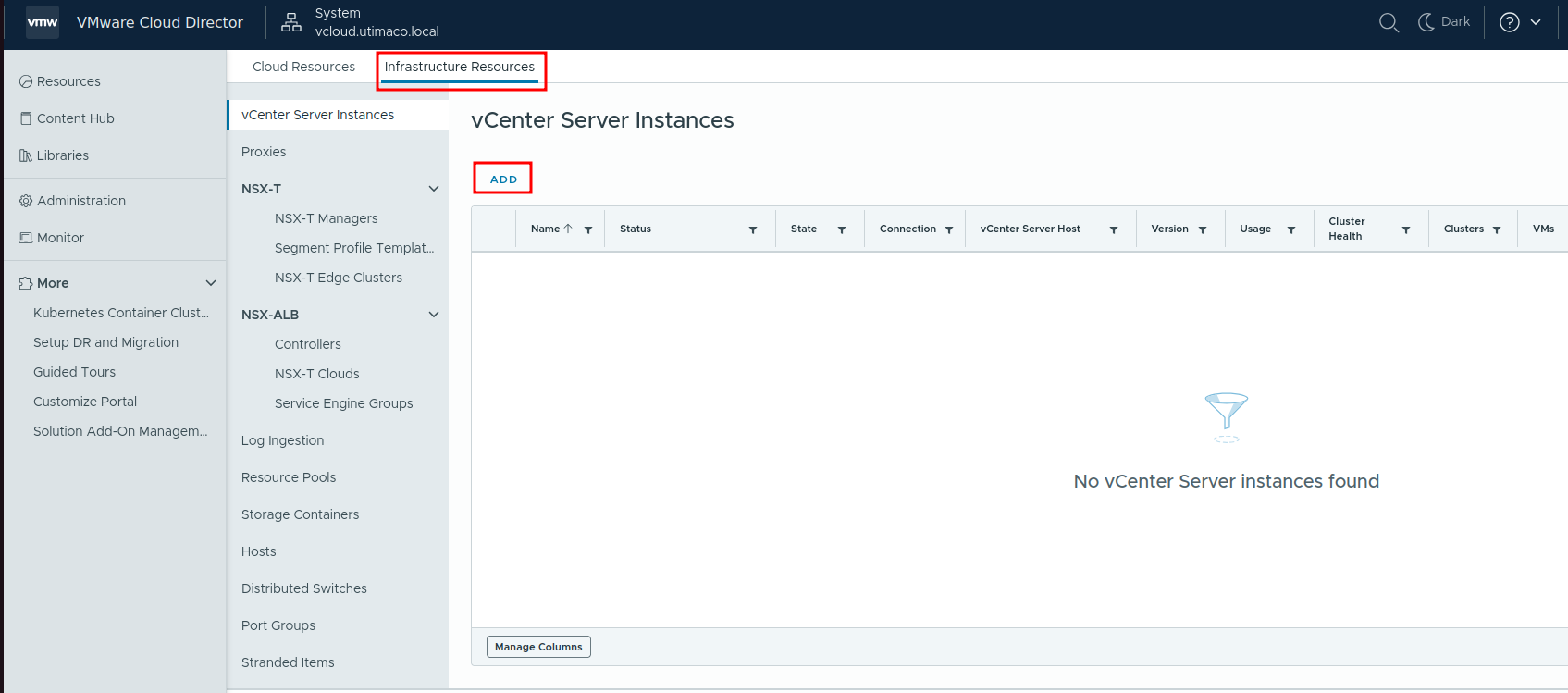This screenshot has height=693, width=1568.
Task: Open NSX-T Managers page
Action: (326, 218)
